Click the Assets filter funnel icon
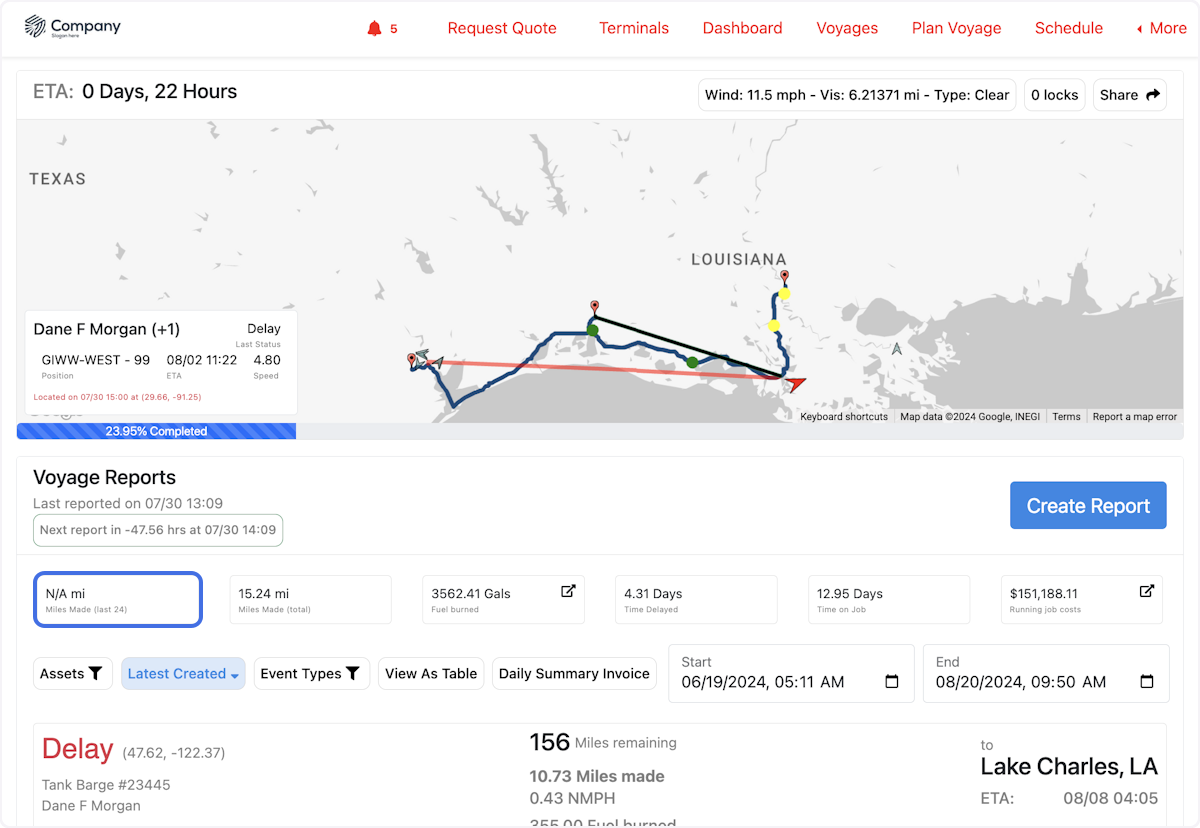Image resolution: width=1200 pixels, height=828 pixels. (96, 673)
